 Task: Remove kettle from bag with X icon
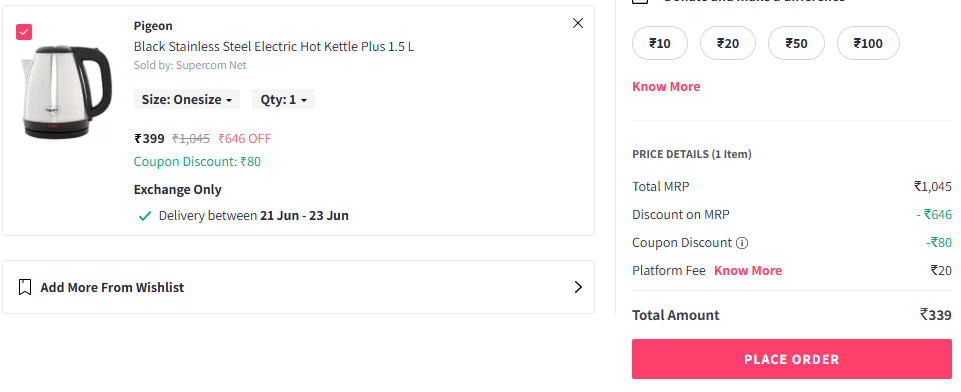point(577,23)
